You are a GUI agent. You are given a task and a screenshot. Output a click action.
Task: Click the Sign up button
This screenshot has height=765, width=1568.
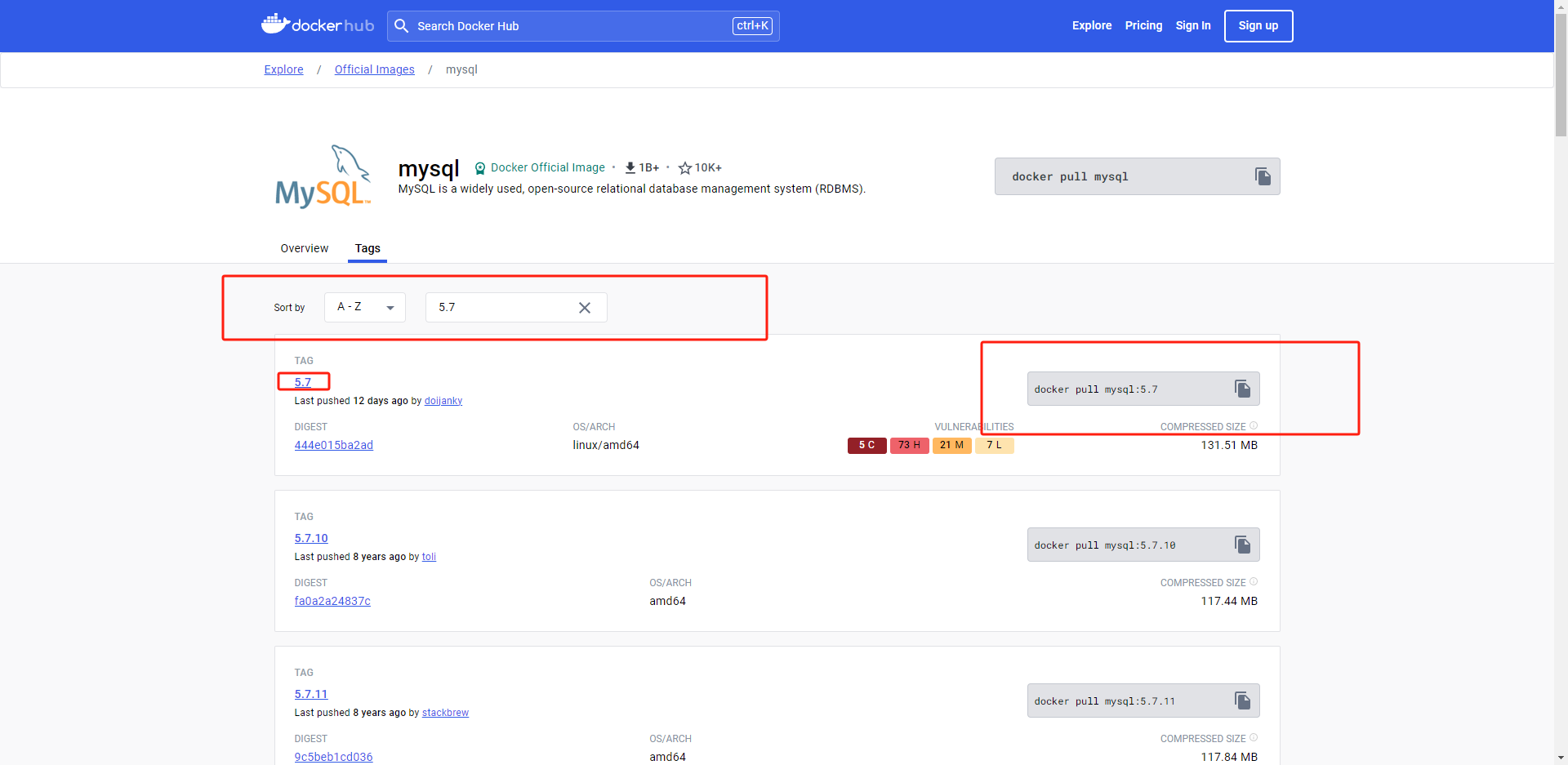pyautogui.click(x=1258, y=25)
